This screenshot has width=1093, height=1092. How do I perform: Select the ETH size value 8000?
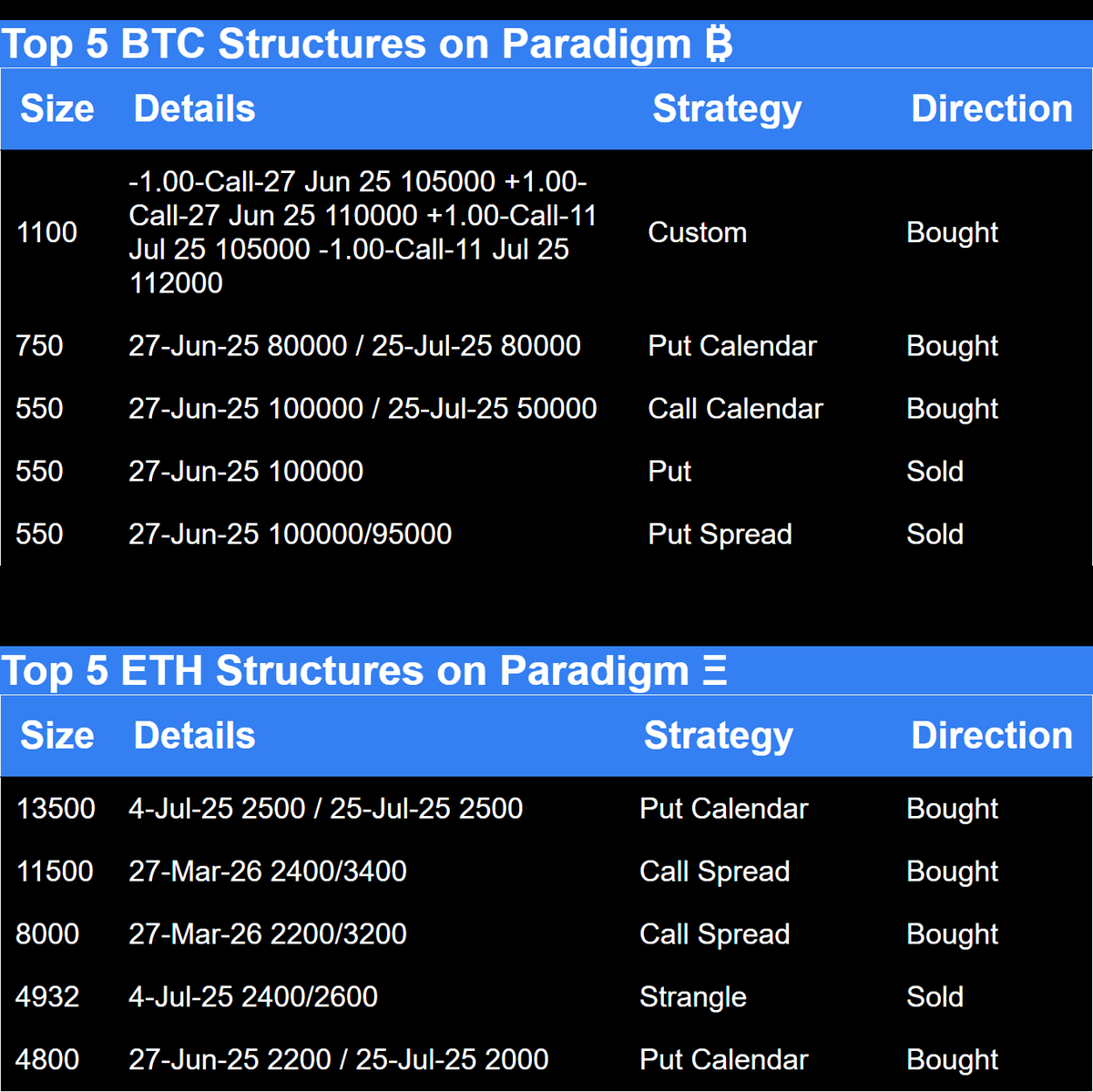(47, 934)
